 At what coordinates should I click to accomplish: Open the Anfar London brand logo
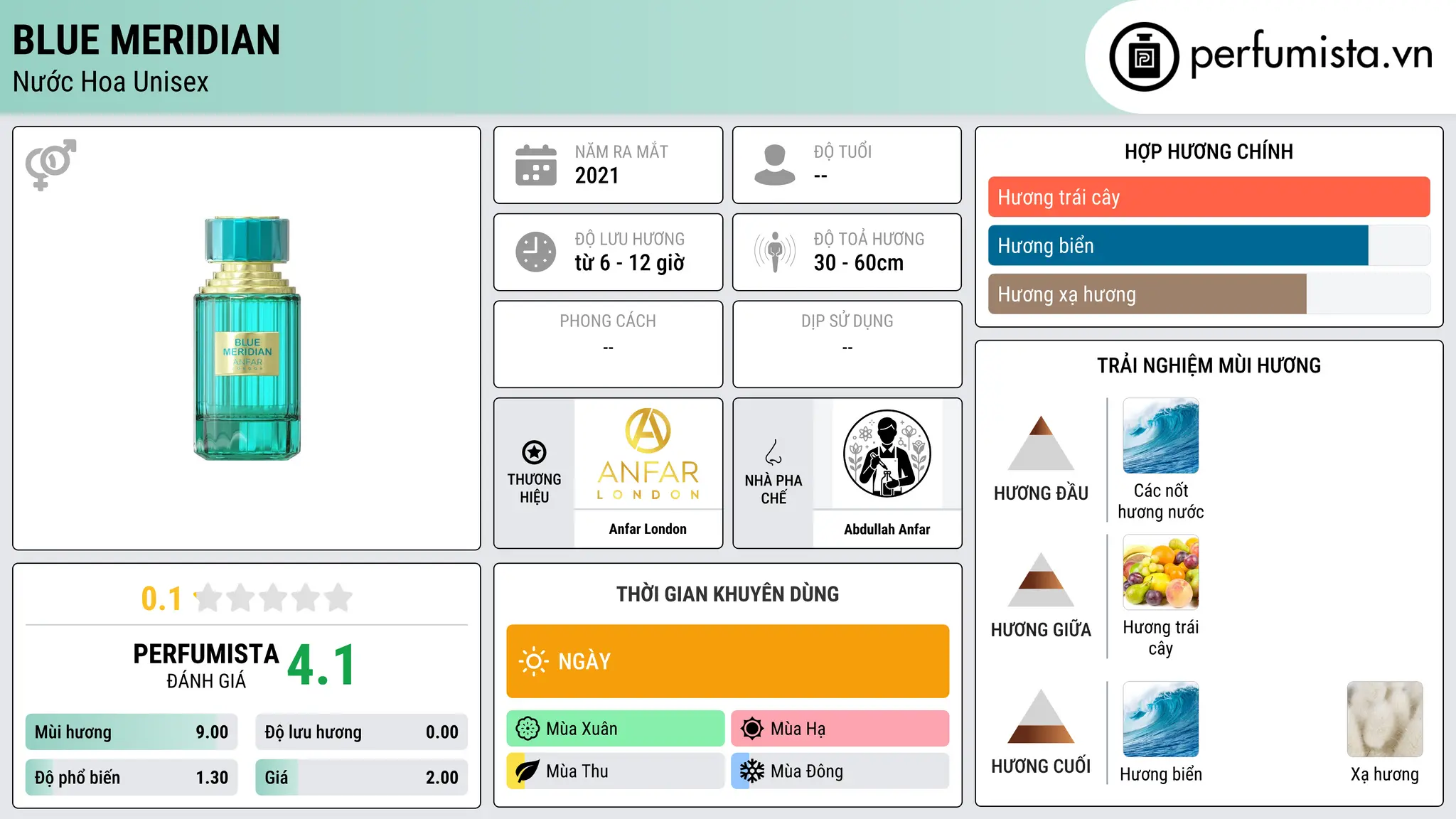click(648, 454)
